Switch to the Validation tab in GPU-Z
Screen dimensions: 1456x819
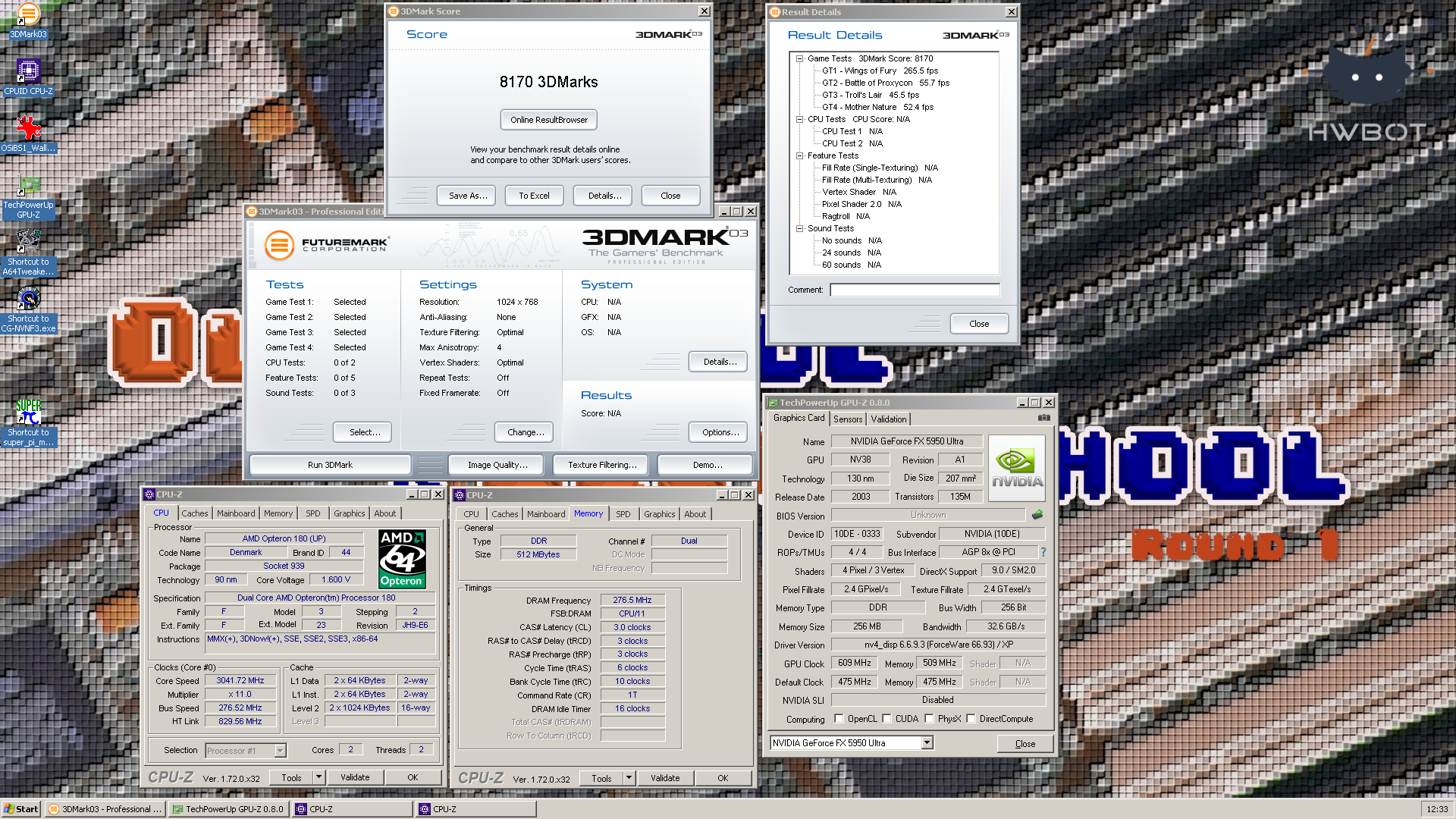[x=889, y=419]
